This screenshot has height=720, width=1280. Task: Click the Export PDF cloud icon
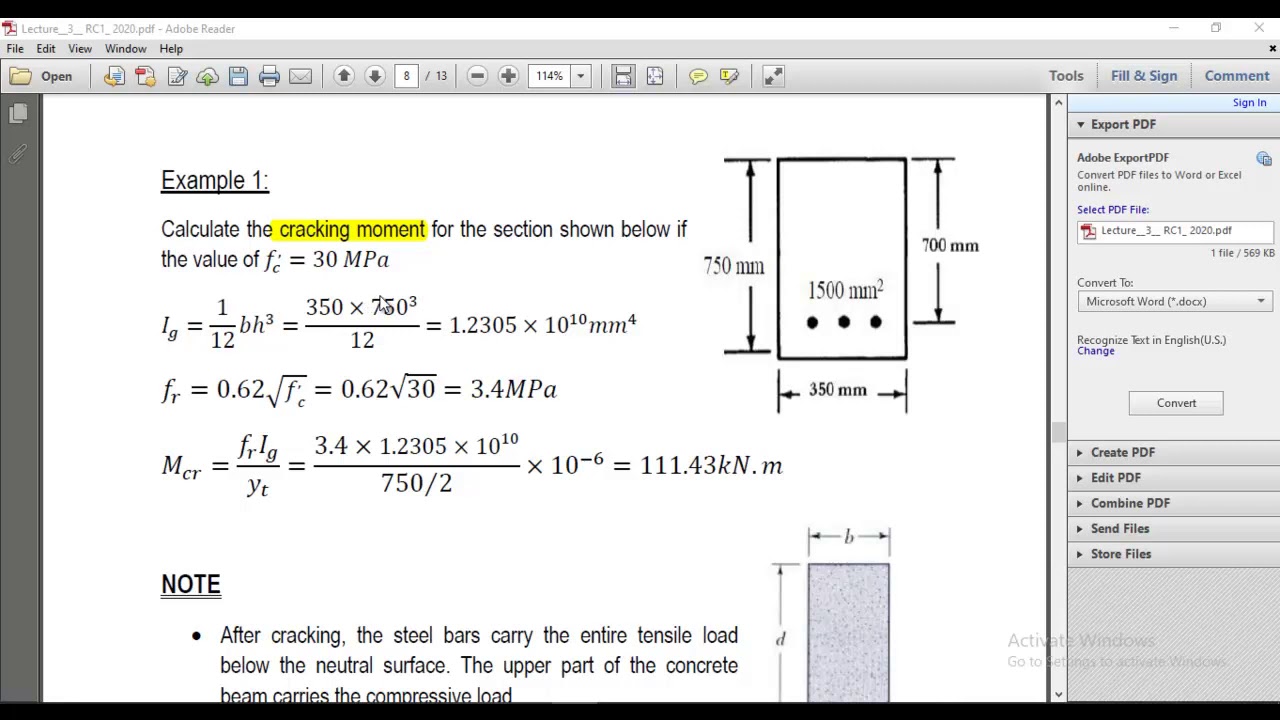pos(1264,159)
